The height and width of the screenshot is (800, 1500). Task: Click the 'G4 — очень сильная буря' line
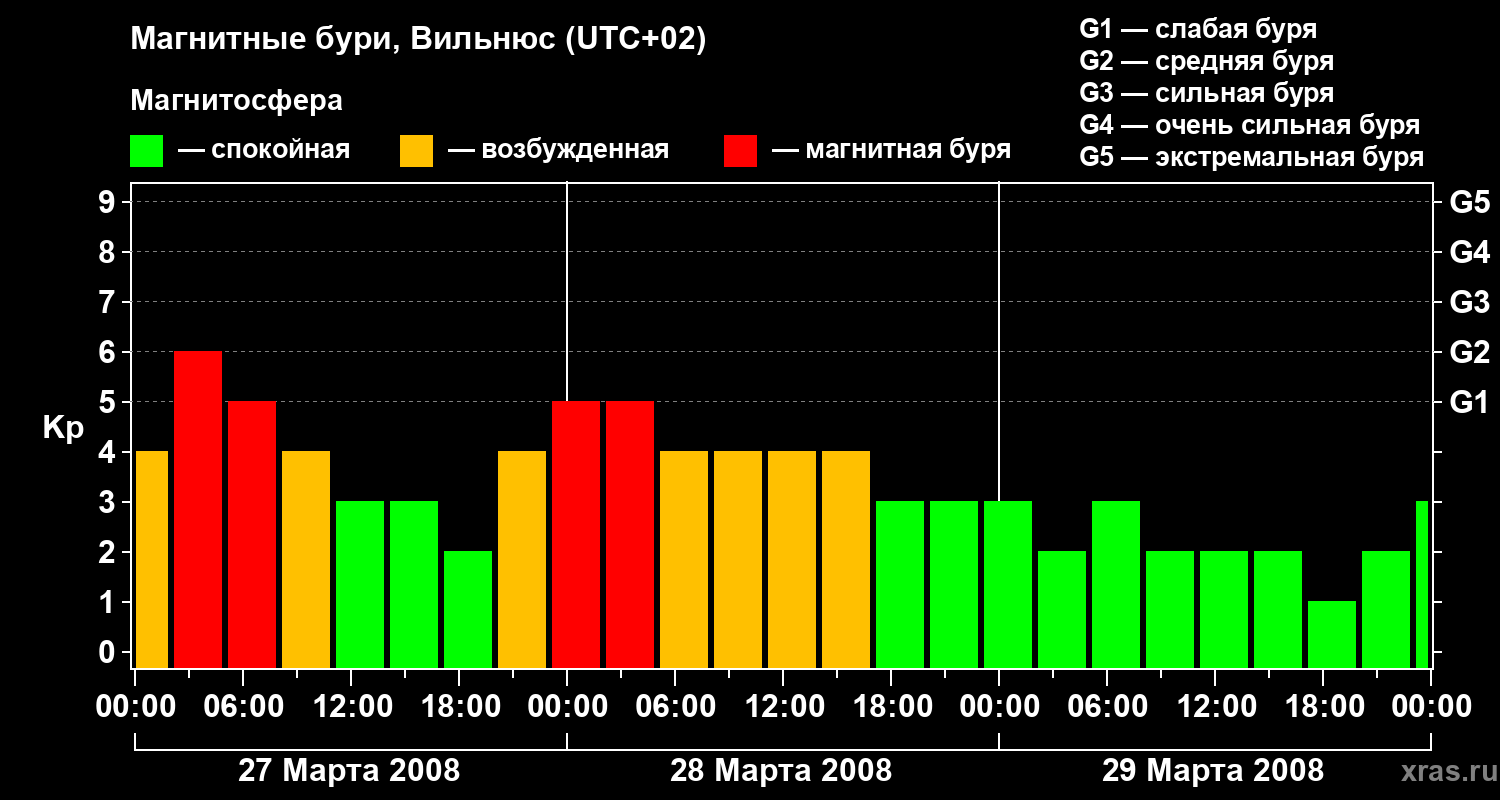pyautogui.click(x=1250, y=125)
